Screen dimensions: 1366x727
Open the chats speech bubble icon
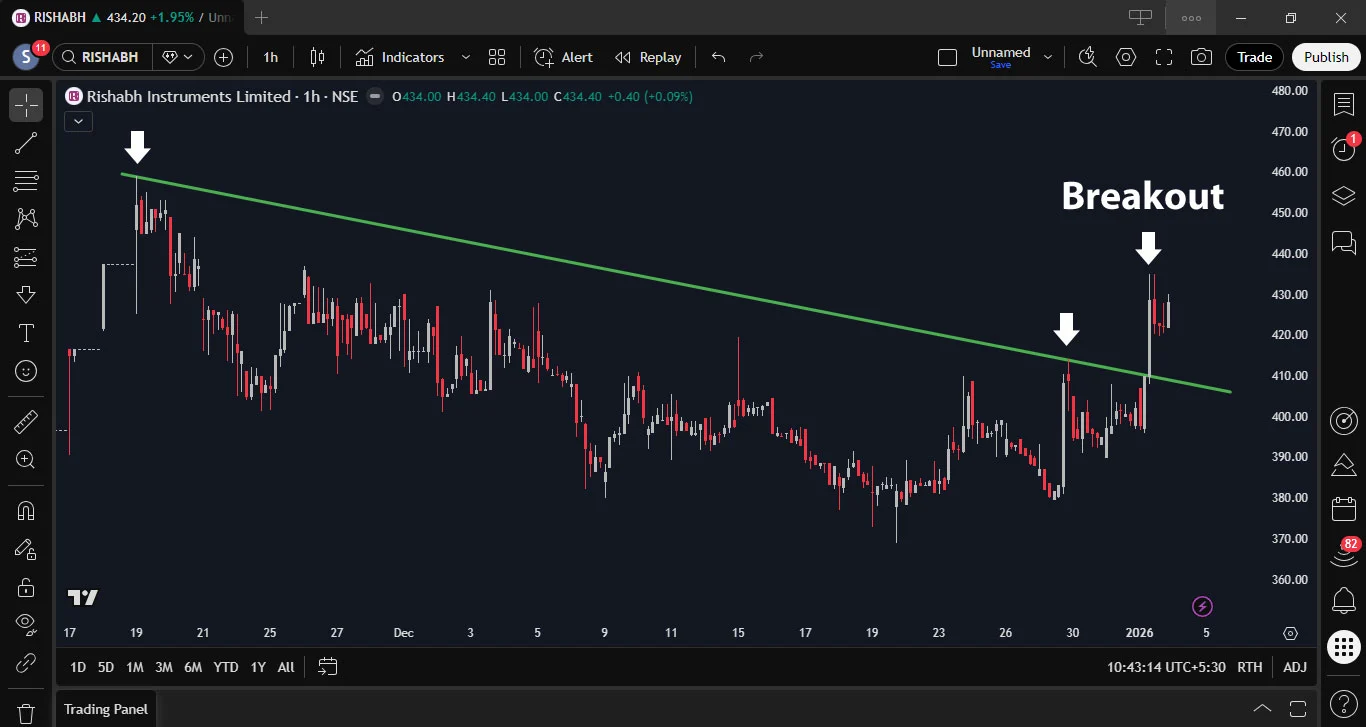(1344, 241)
